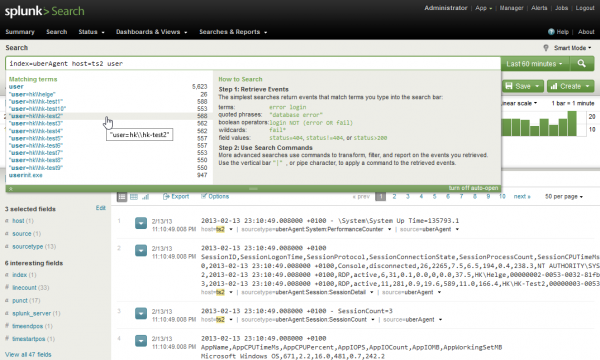Open the Jobs link

coord(562,8)
